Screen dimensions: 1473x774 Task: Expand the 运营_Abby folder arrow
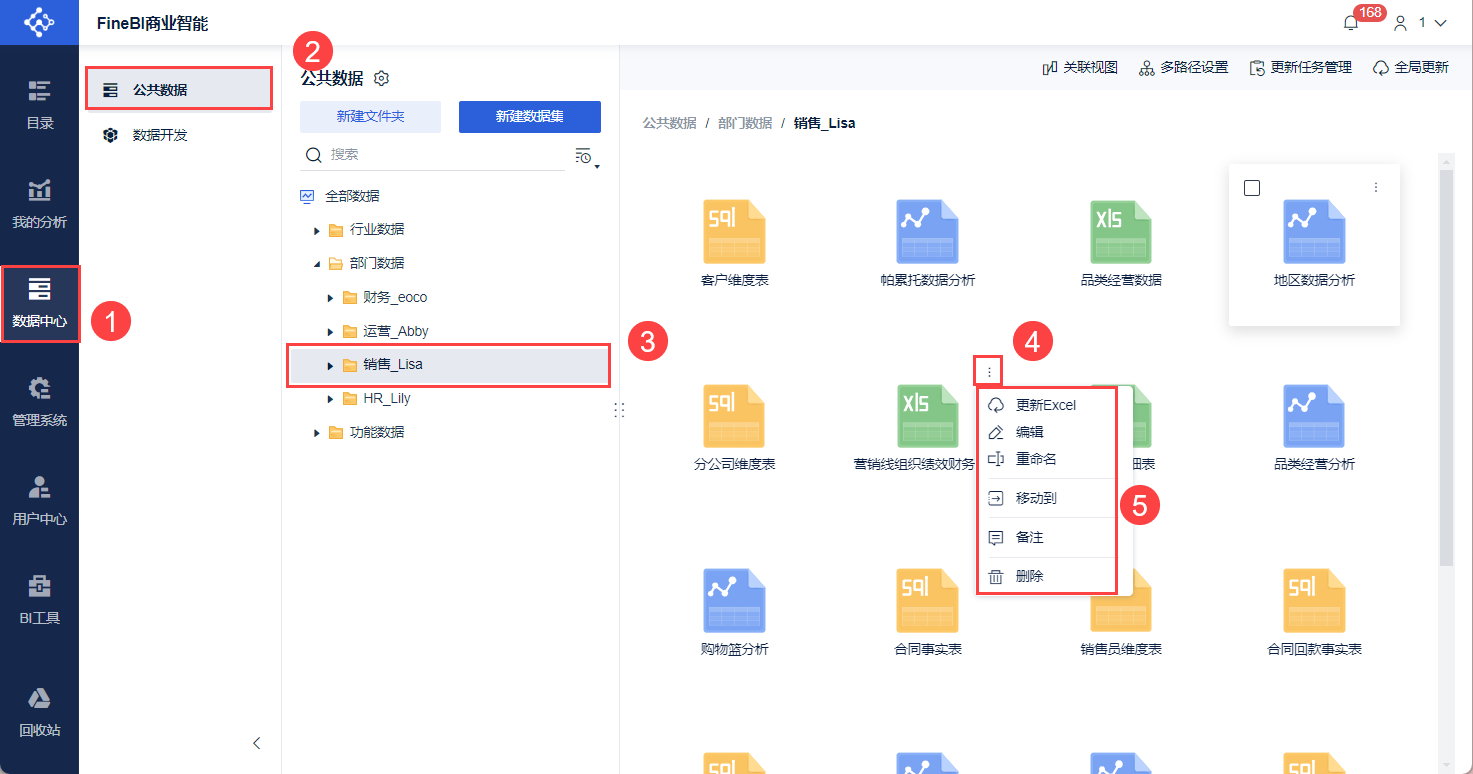click(330, 331)
